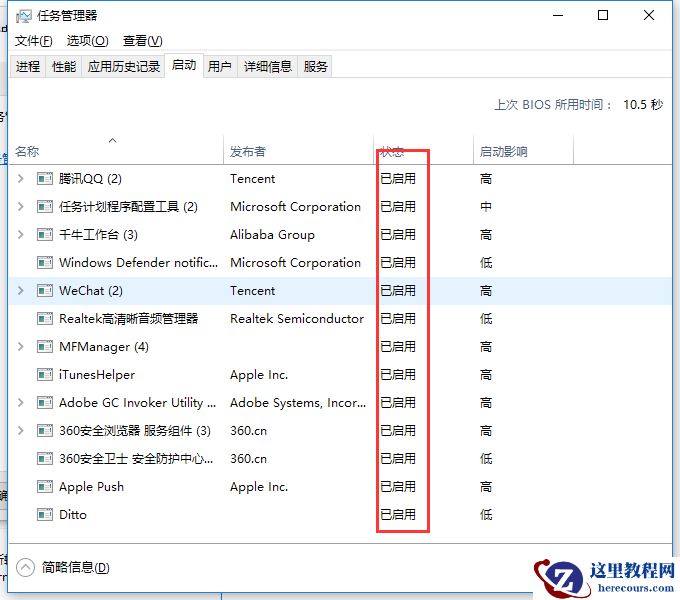Image resolution: width=680 pixels, height=600 pixels.
Task: Expand the 360安全浏览器 服务组件 (3) group
Action: coord(20,430)
